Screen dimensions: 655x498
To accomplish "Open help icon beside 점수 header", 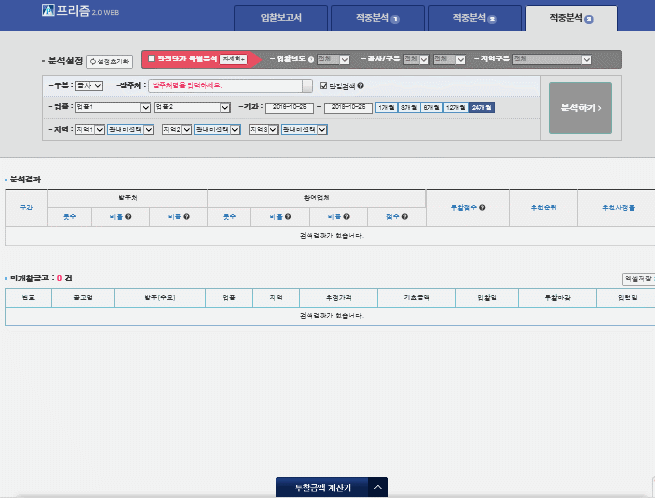I will pos(404,216).
